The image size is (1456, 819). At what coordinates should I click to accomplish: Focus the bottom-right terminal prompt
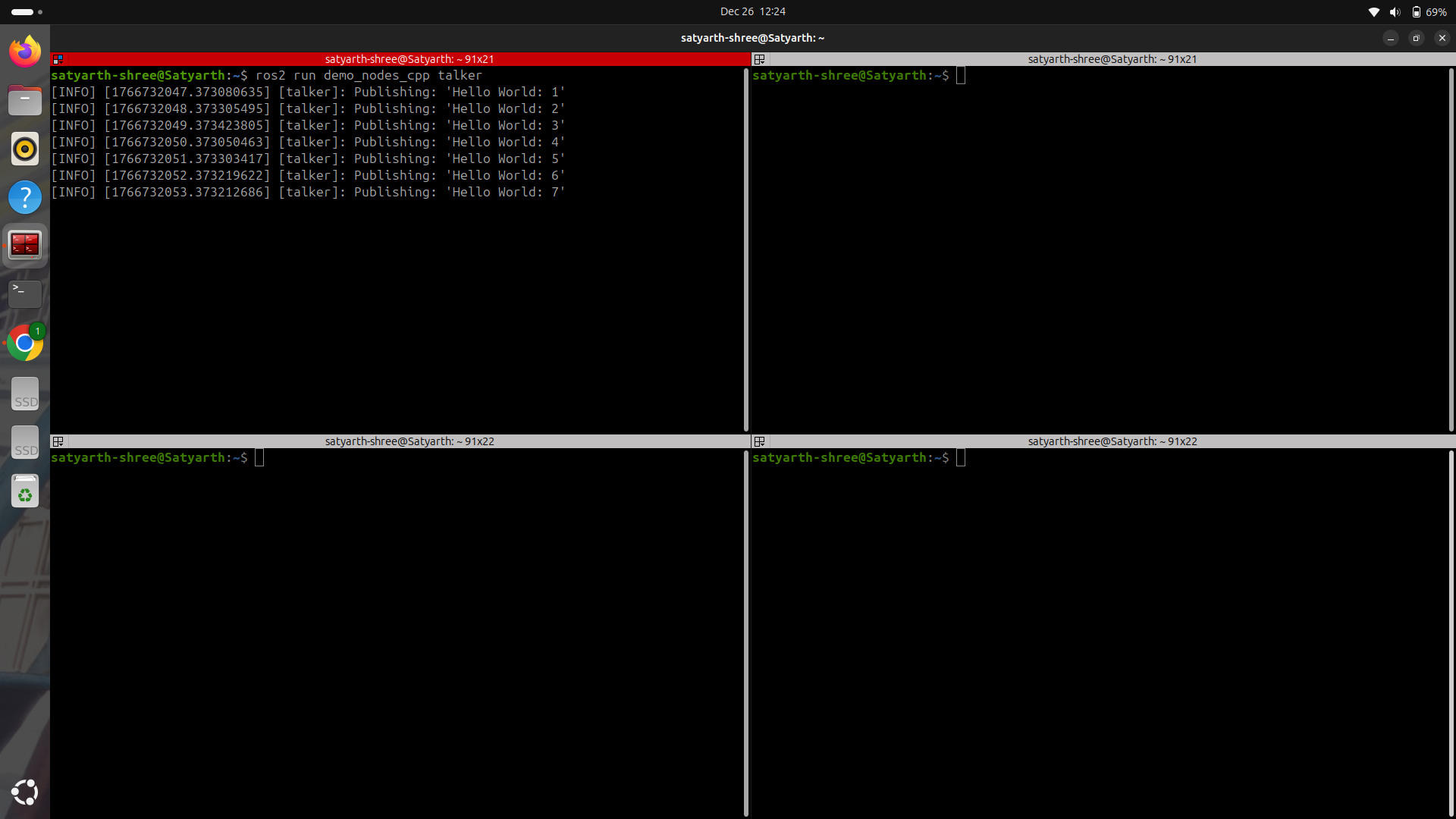coord(858,457)
